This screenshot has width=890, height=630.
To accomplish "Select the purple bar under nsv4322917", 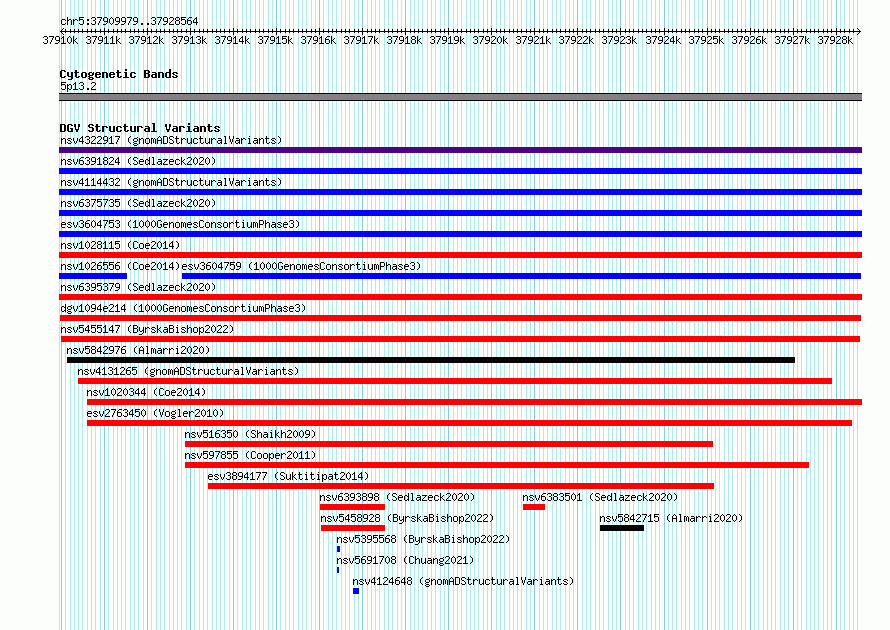I will tap(460, 150).
